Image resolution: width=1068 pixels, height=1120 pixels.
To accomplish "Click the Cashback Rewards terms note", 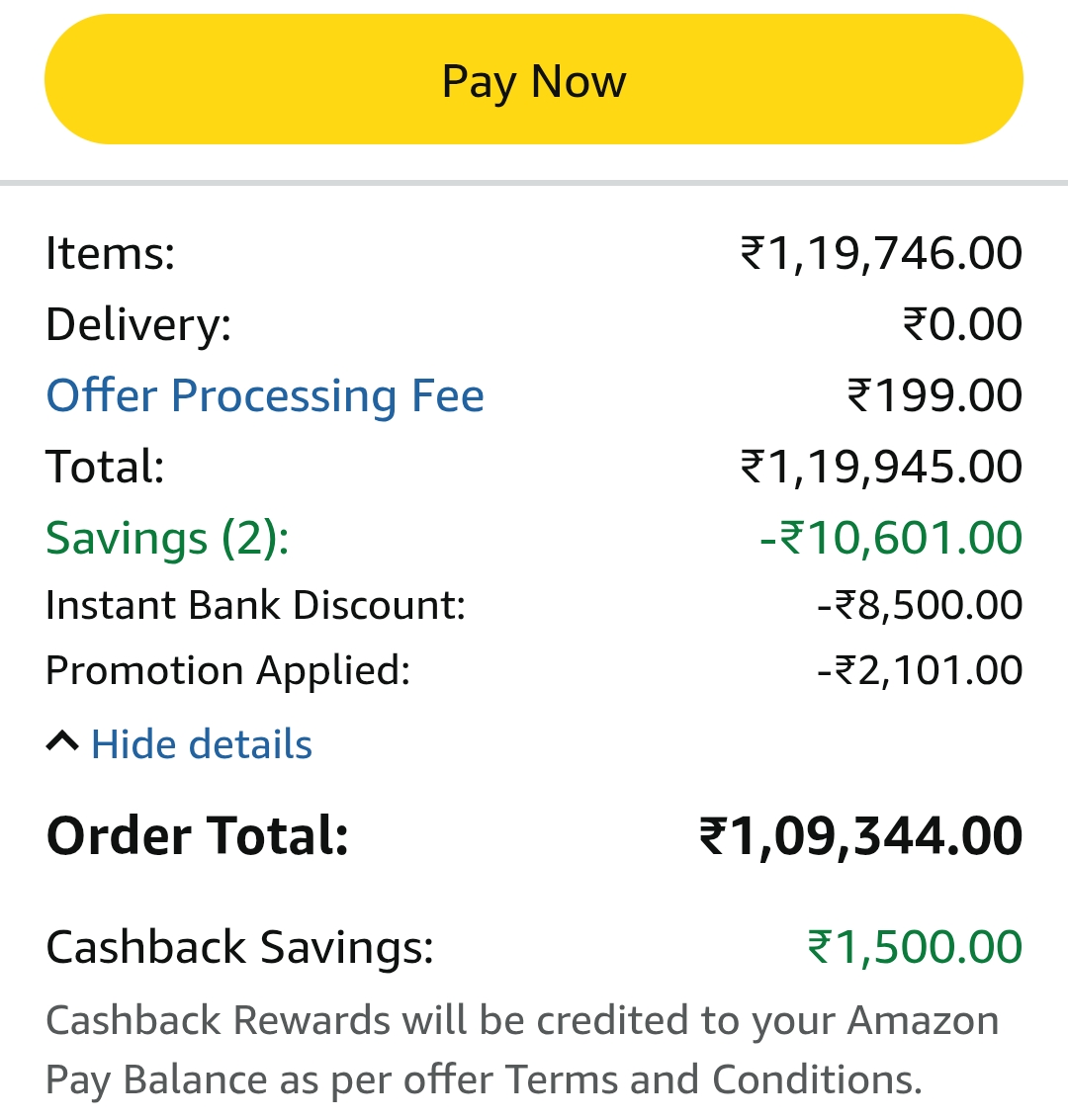I will 522,1050.
